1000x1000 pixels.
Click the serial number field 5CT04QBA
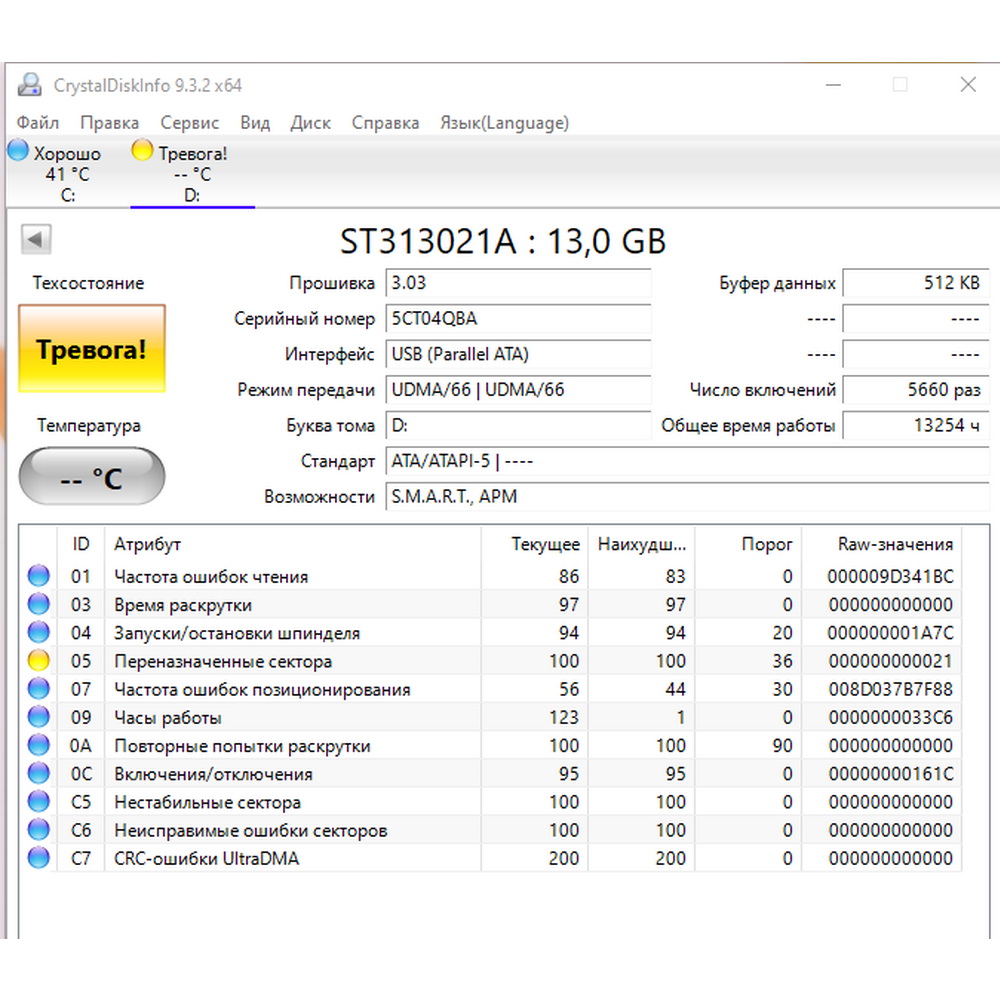click(518, 318)
